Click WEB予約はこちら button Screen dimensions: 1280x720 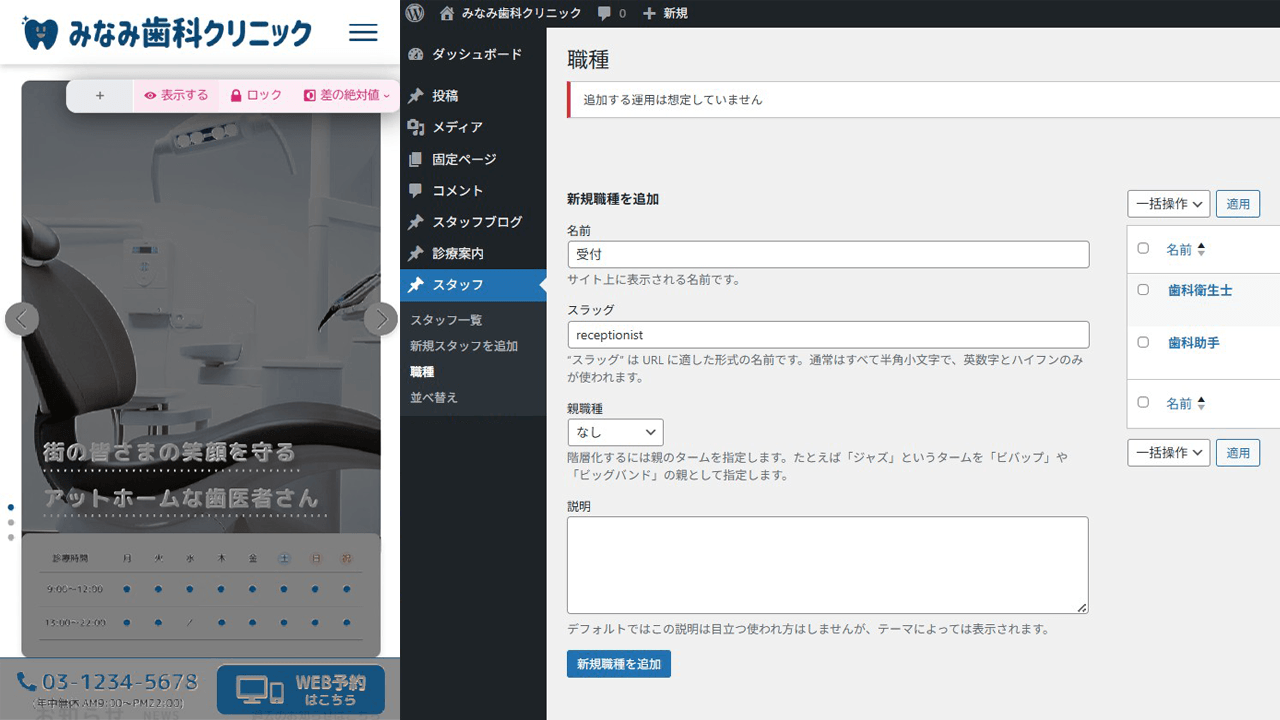click(301, 690)
